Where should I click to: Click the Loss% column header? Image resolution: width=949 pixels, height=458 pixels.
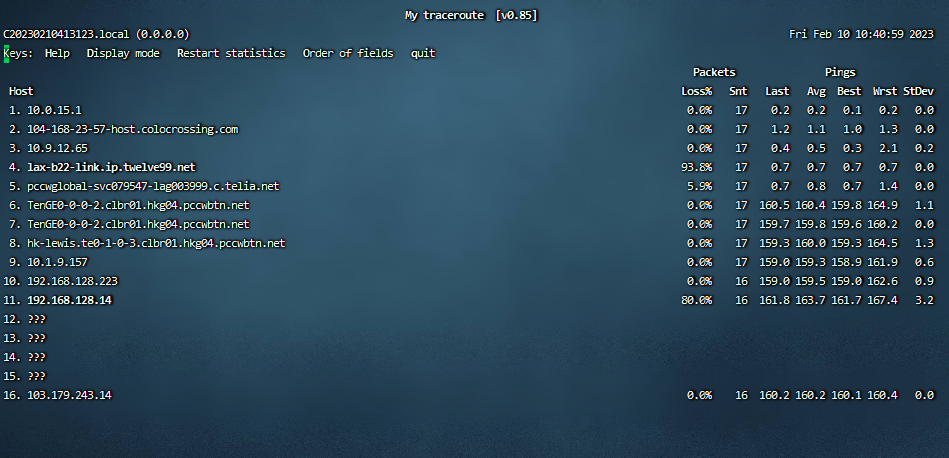[x=696, y=91]
